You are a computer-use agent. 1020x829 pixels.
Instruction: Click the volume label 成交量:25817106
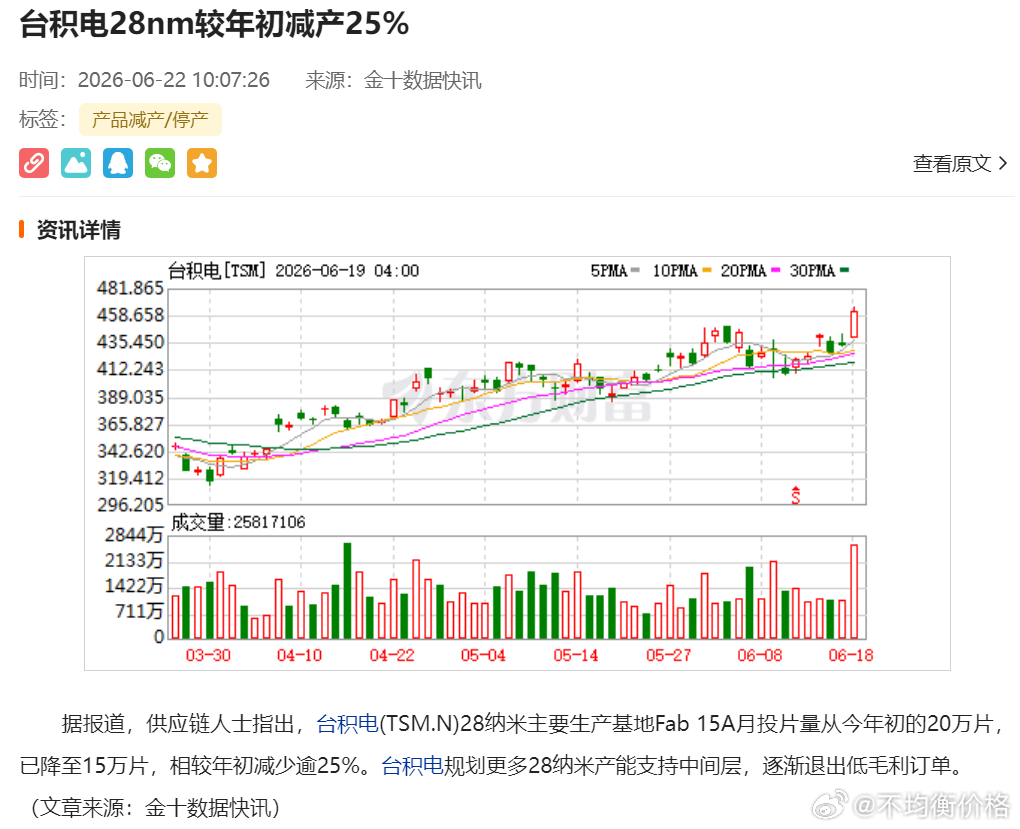pos(238,522)
